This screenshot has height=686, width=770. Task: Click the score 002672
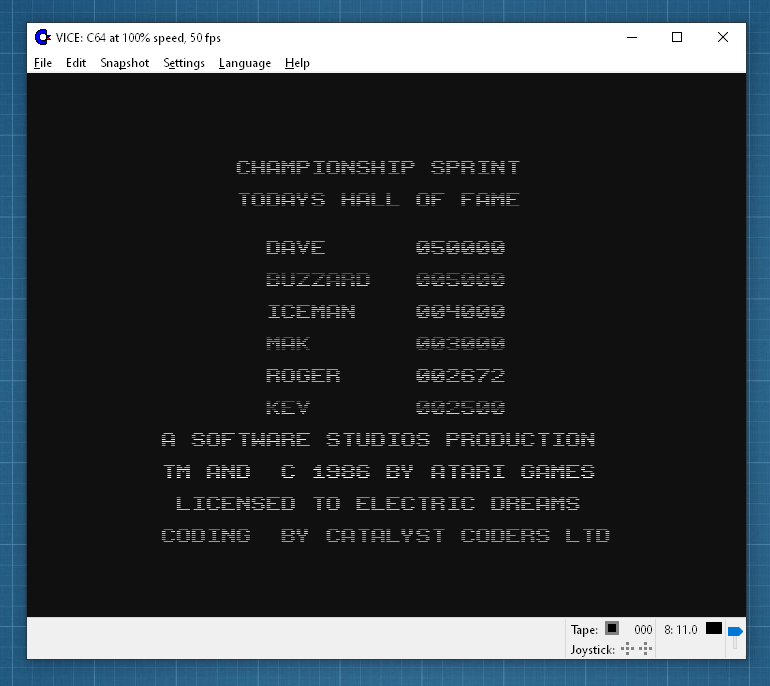(460, 375)
